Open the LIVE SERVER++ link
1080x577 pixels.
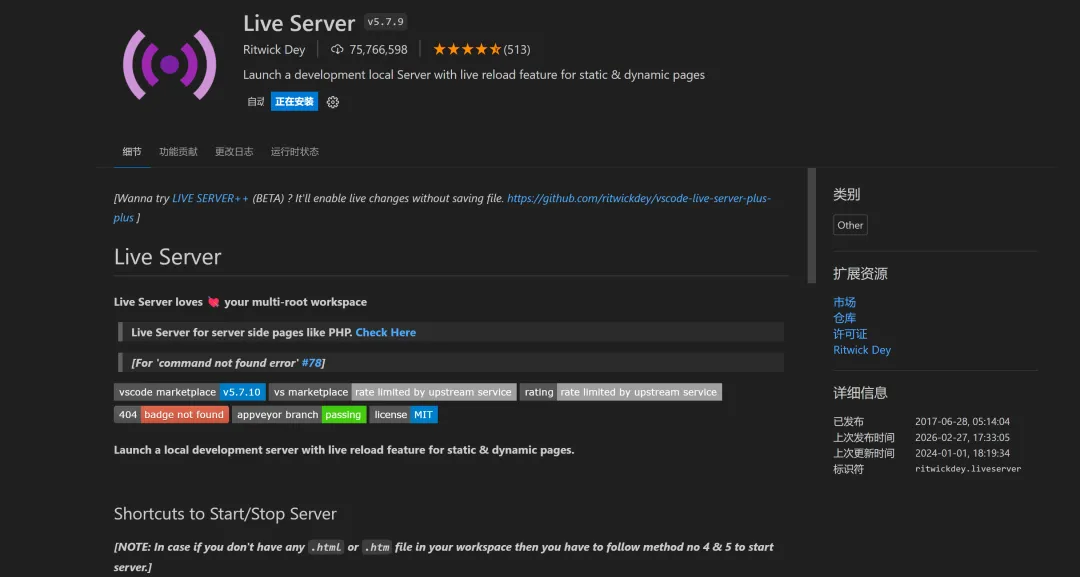tap(210, 198)
